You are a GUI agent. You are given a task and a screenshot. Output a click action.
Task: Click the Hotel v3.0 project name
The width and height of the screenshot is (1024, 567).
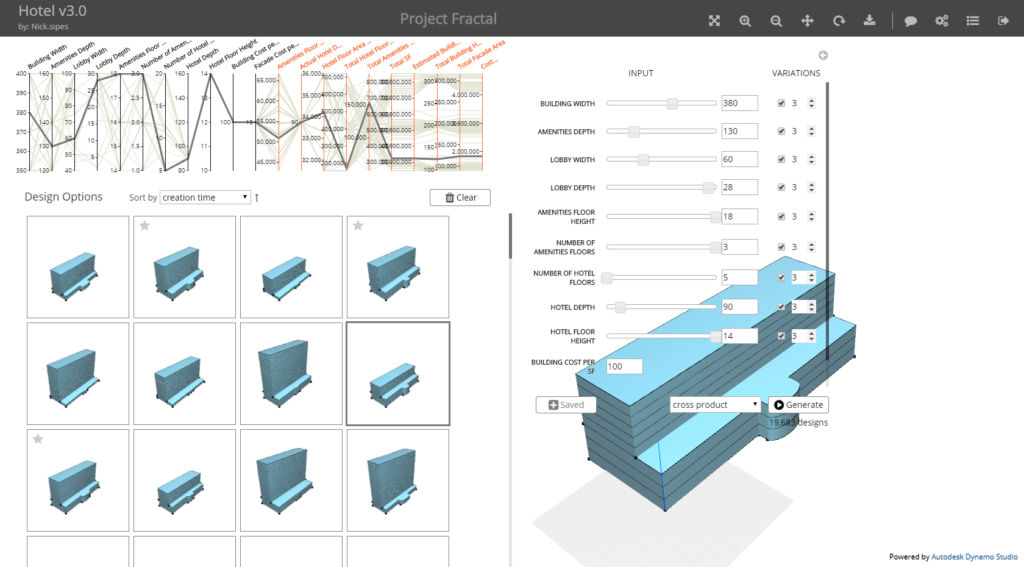tap(52, 10)
